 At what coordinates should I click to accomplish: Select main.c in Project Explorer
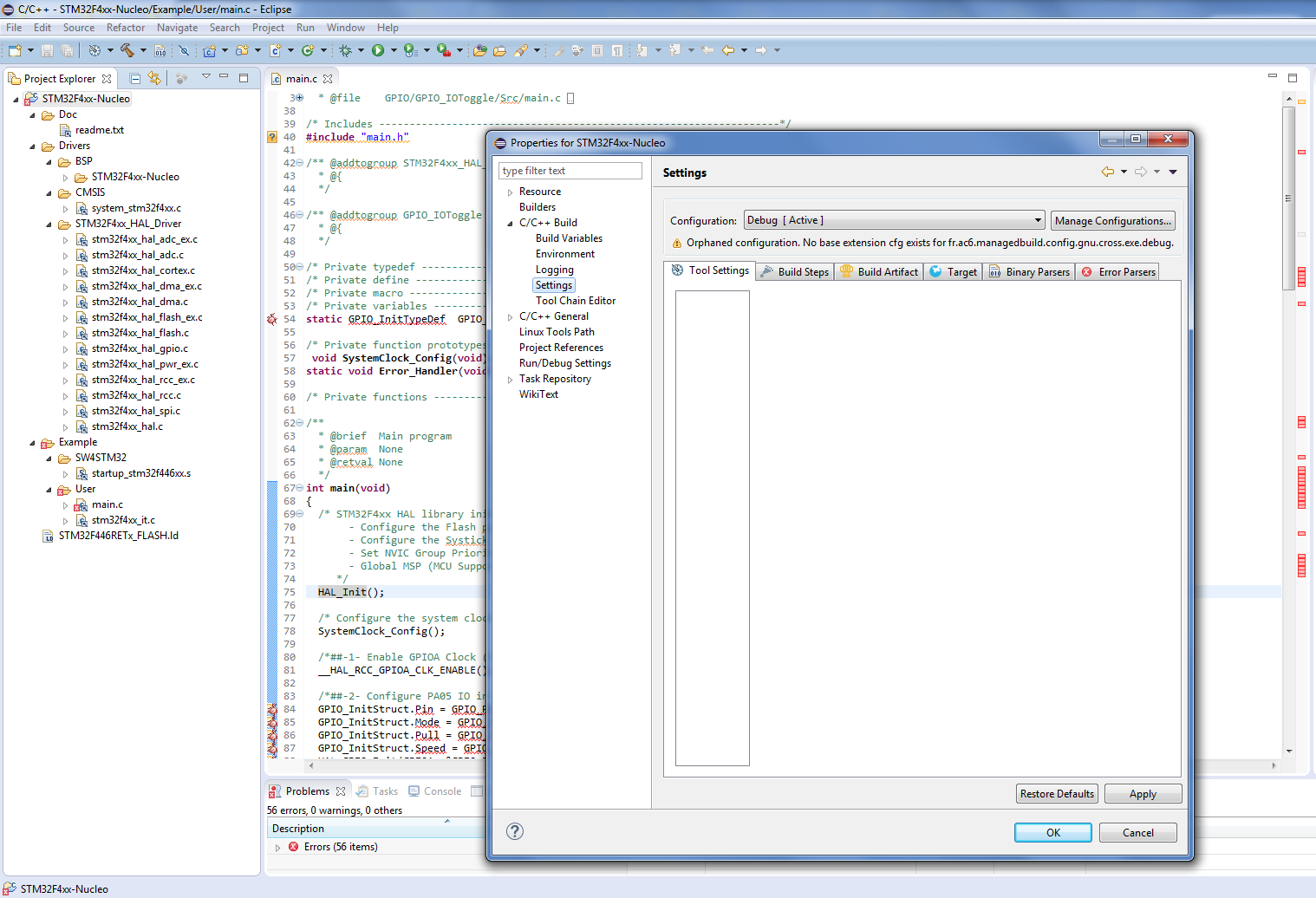(107, 504)
